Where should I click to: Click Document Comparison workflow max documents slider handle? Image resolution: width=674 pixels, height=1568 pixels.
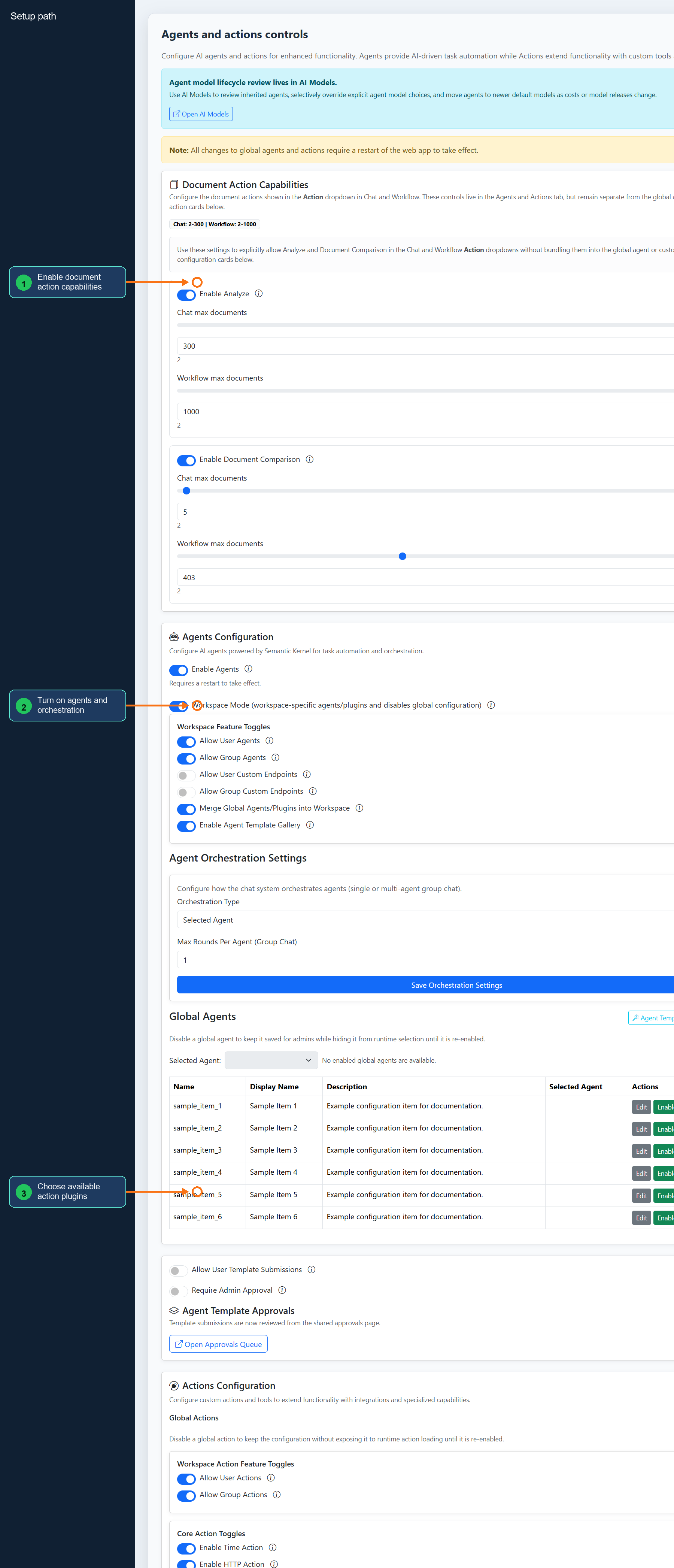point(403,556)
